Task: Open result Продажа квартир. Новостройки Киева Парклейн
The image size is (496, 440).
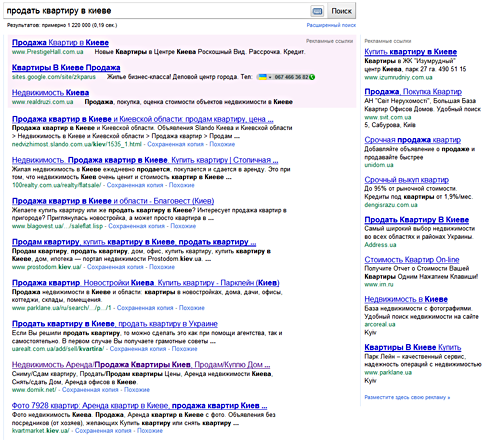Action: [x=146, y=283]
